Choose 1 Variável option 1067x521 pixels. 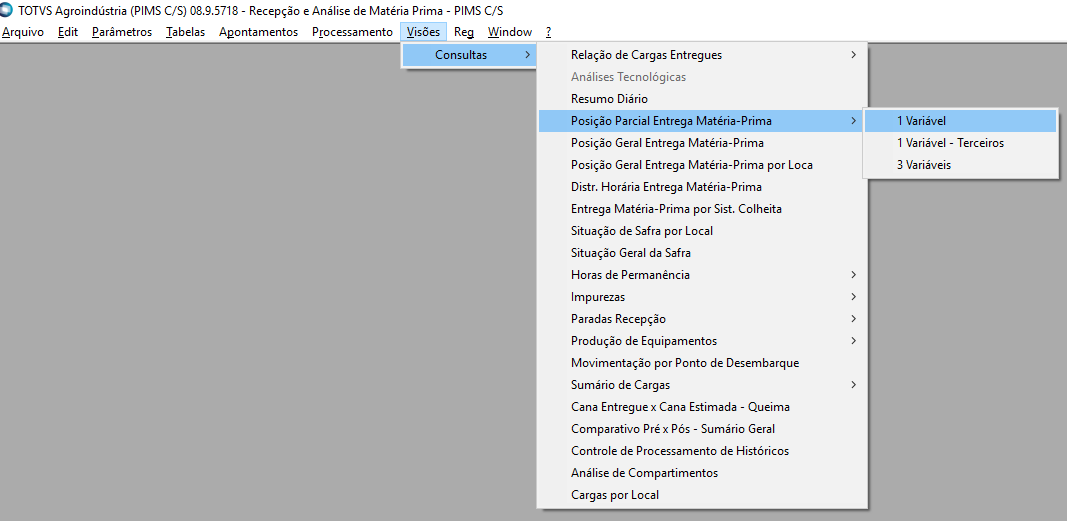coord(960,121)
